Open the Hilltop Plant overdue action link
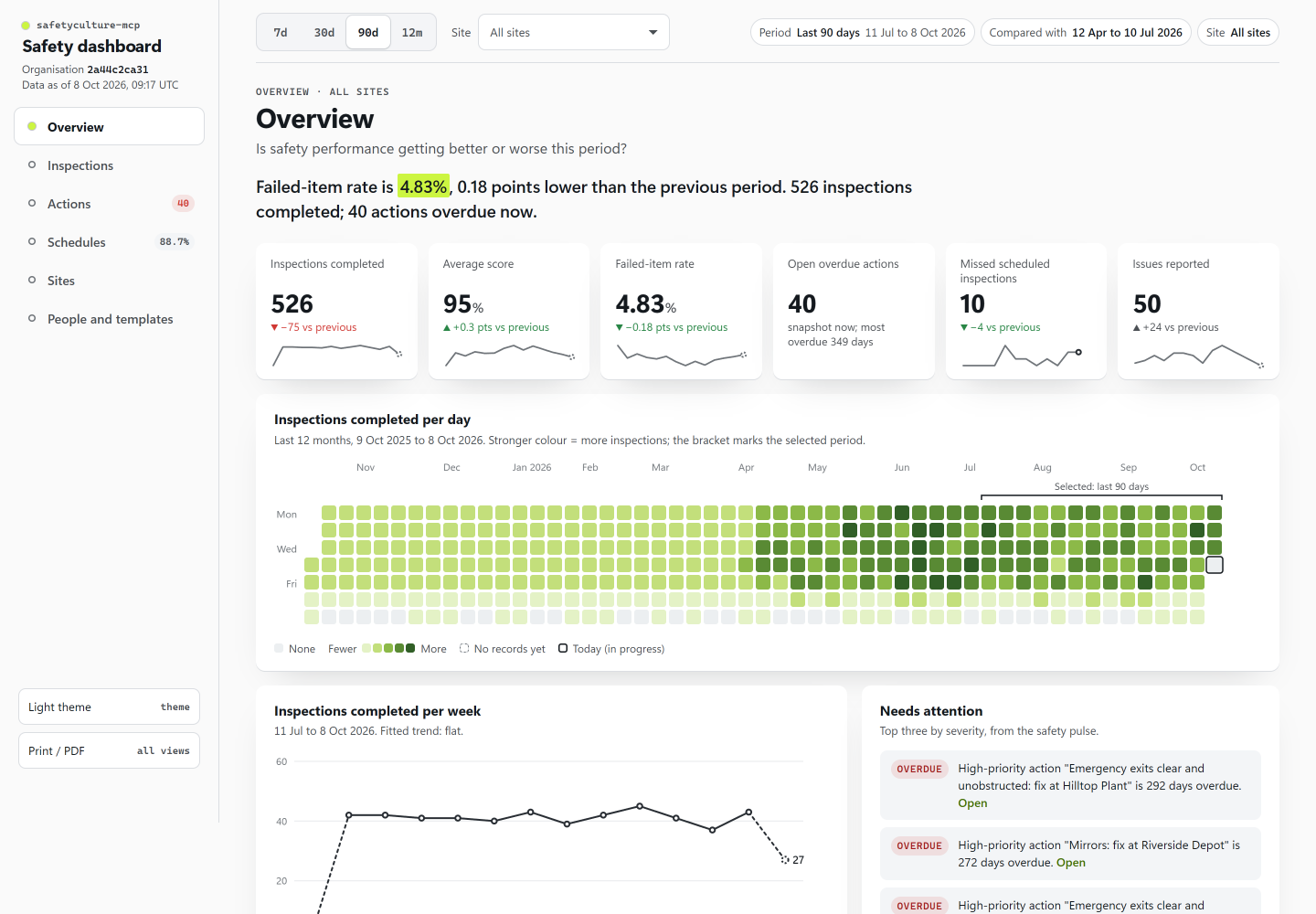Screen dimensions: 1316x914 pos(972,803)
